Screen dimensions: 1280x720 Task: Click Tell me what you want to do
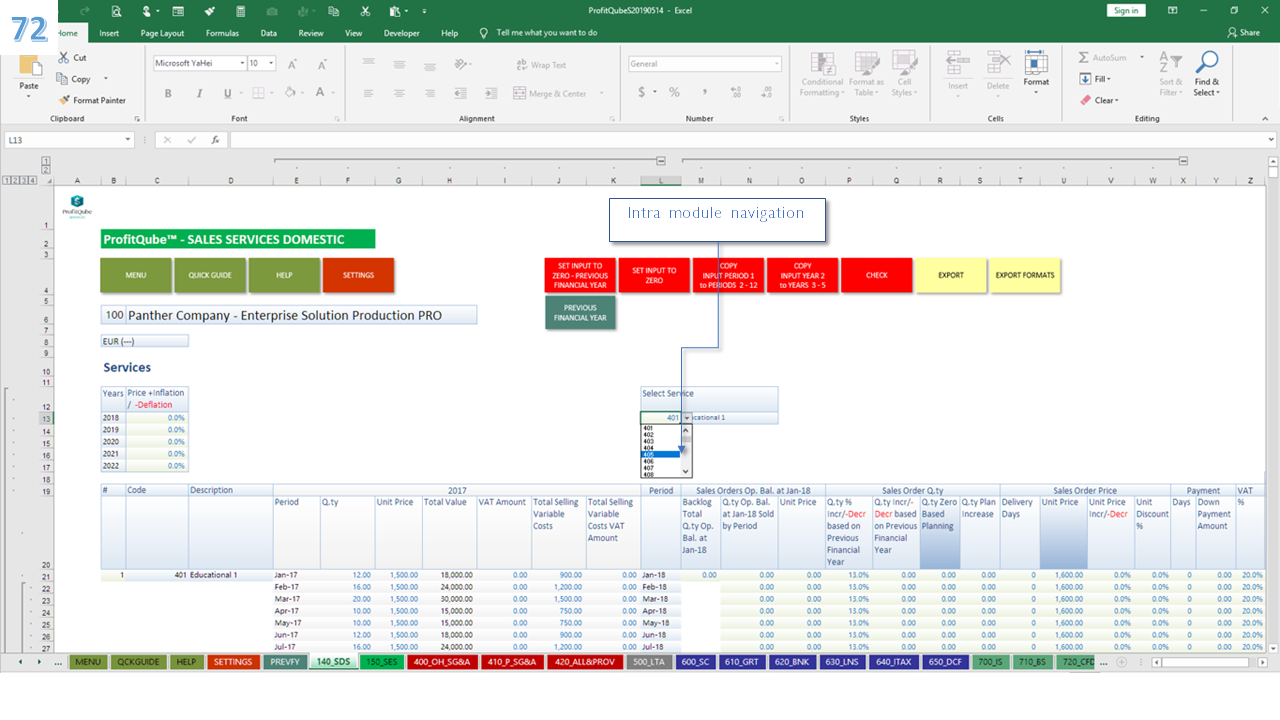point(546,33)
